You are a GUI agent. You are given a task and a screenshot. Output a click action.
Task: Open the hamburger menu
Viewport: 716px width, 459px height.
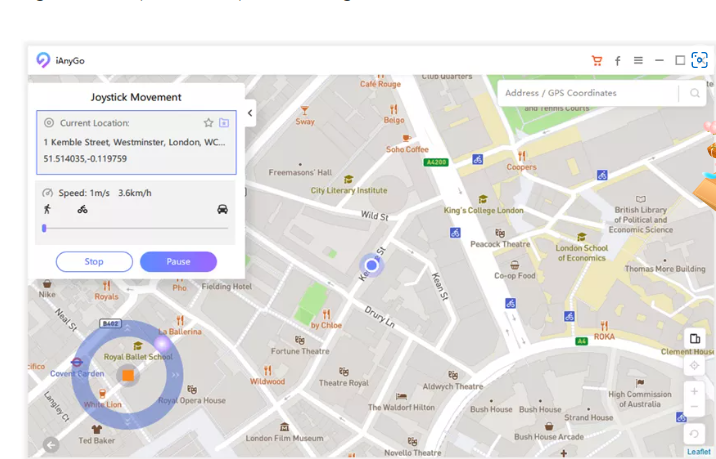638,60
